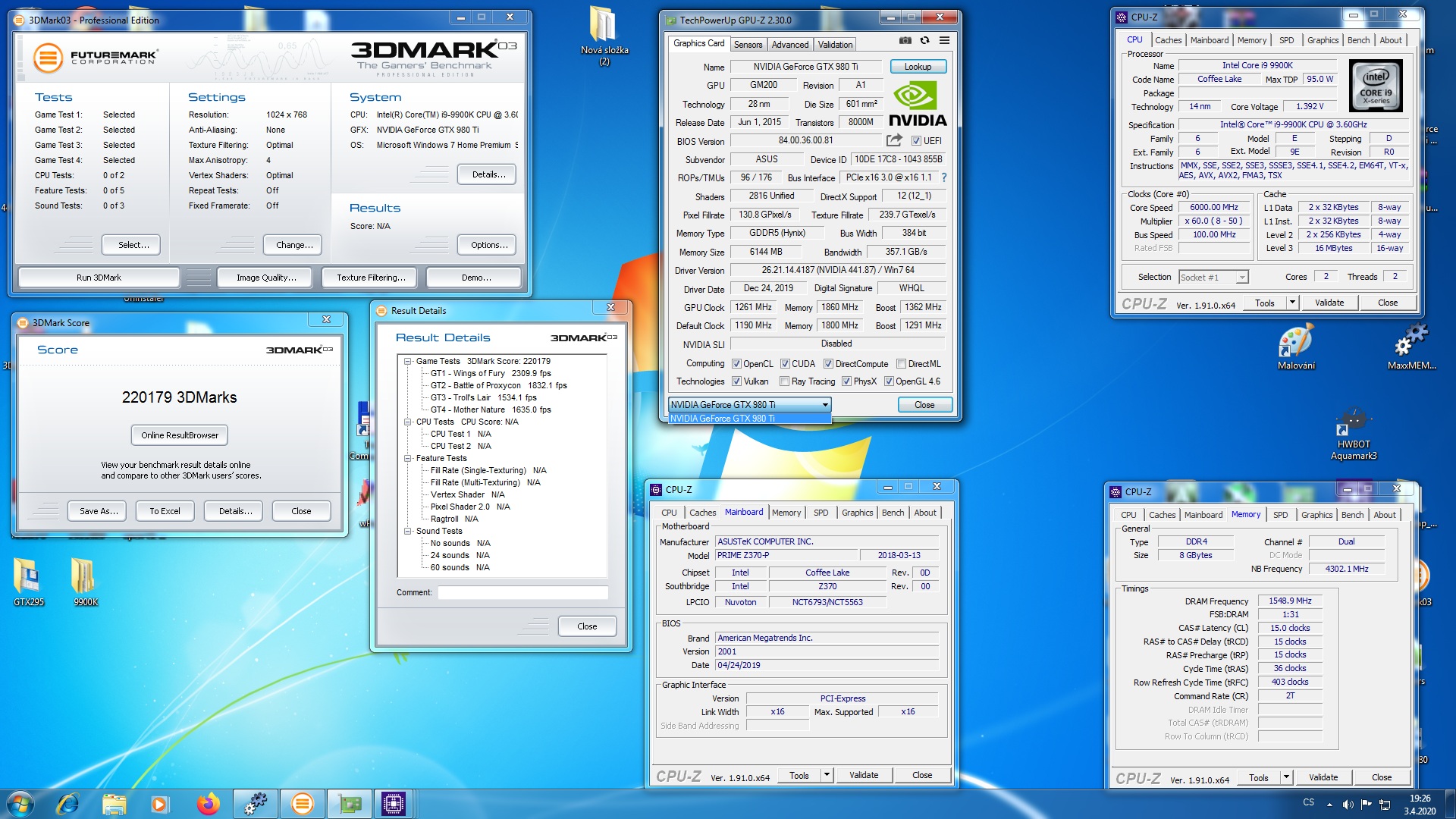1456x819 pixels.
Task: Click the Lookup button in GPU-Z
Action: click(918, 67)
